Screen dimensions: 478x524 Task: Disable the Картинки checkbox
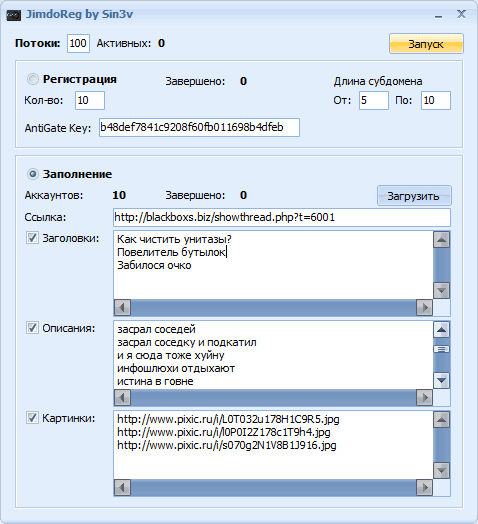point(32,418)
